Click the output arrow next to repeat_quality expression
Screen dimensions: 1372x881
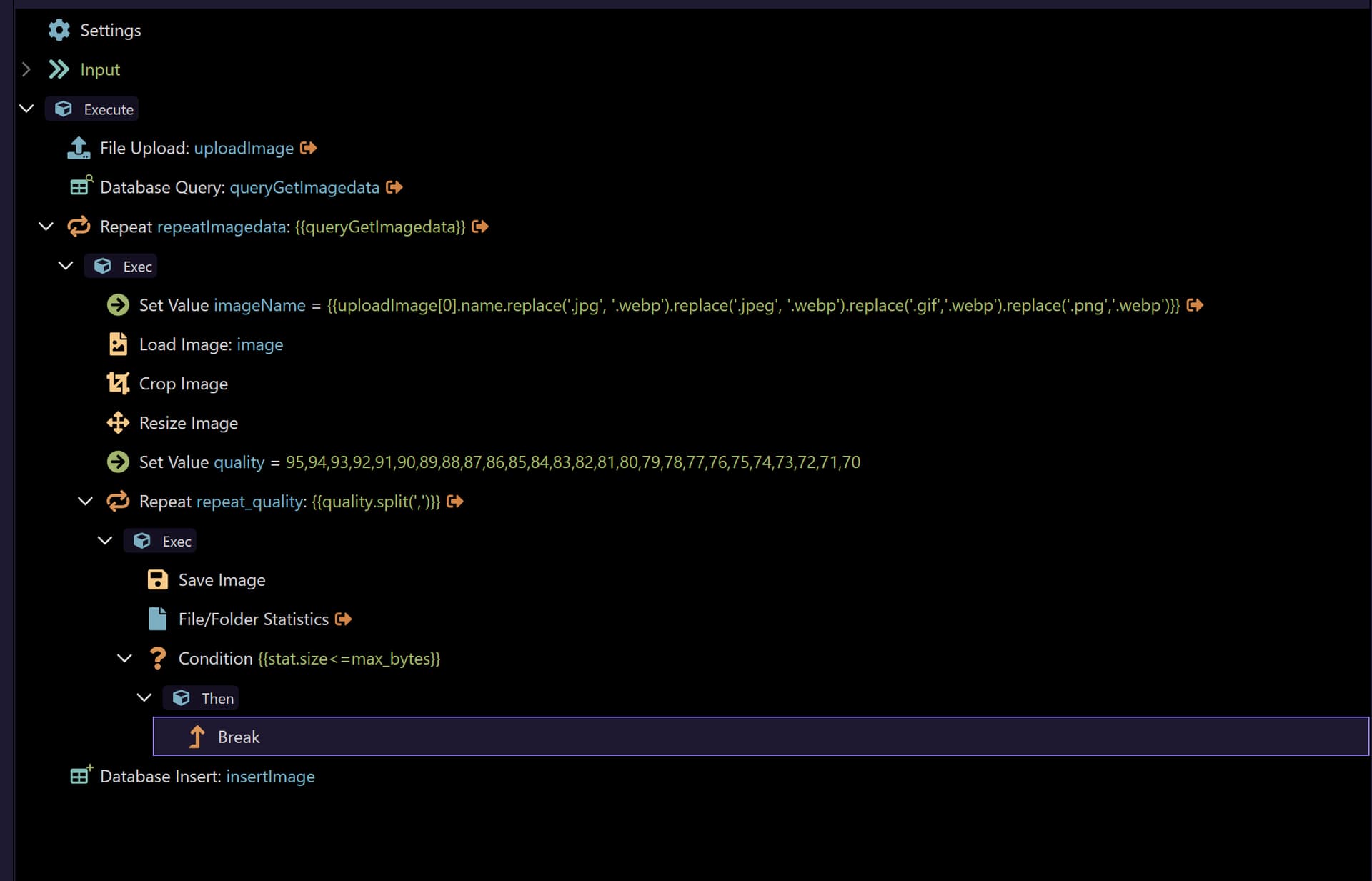tap(455, 502)
